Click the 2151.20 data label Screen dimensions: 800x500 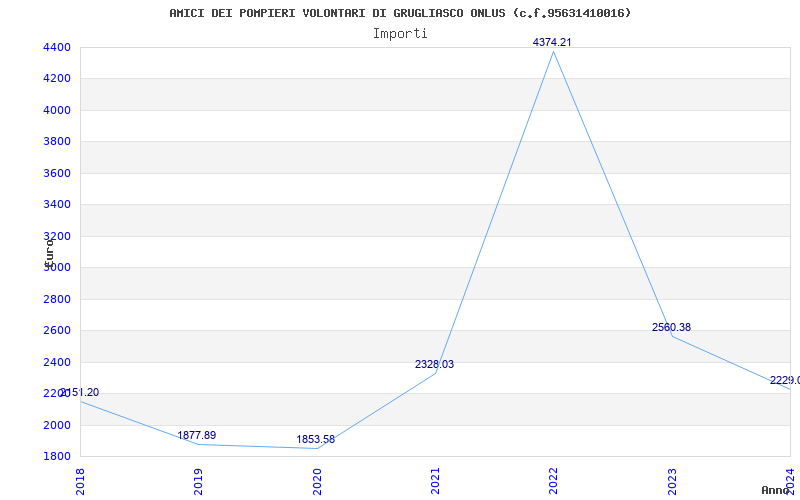[80, 393]
